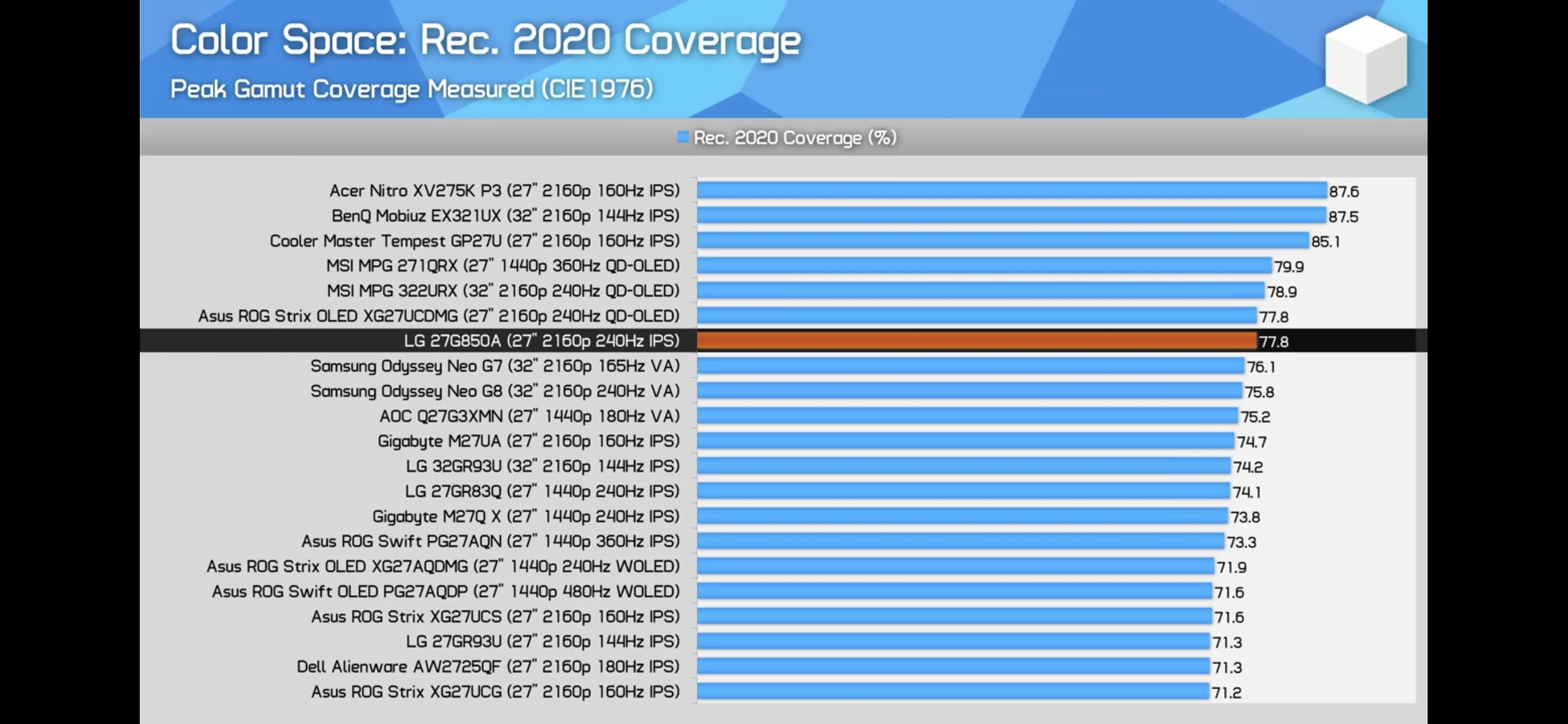Click the blue legend swatch for Rec. 2020 Coverage
This screenshot has width=1568, height=724.
click(x=683, y=137)
